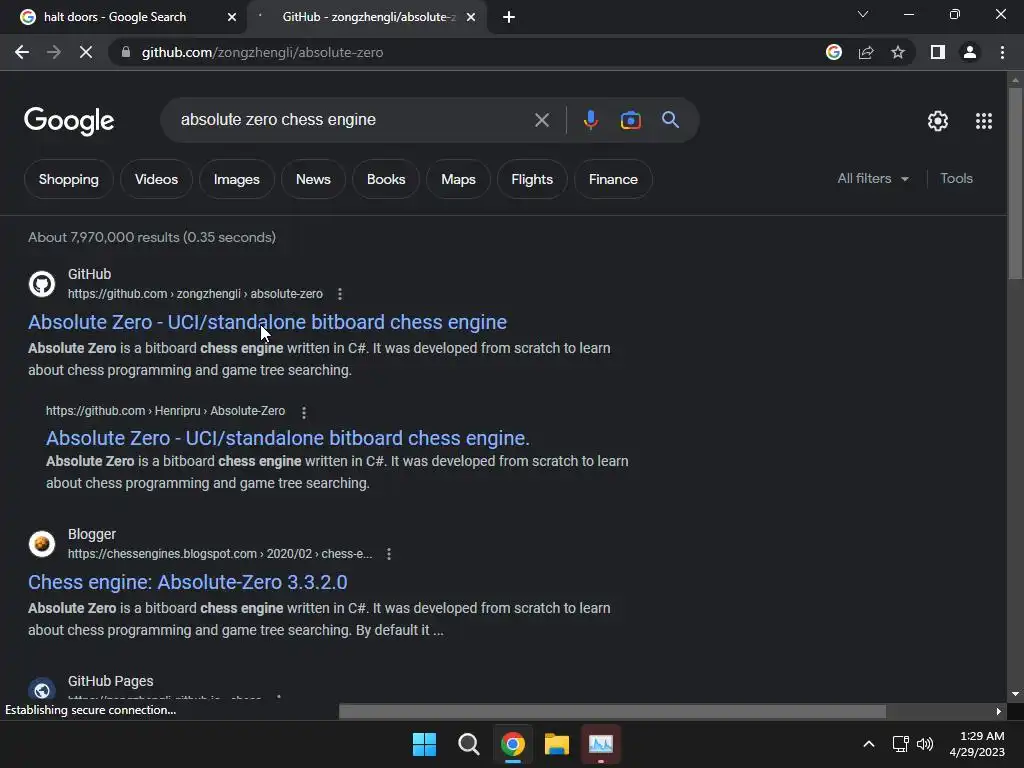
Task: Open more options for Henripru result
Action: pos(304,412)
